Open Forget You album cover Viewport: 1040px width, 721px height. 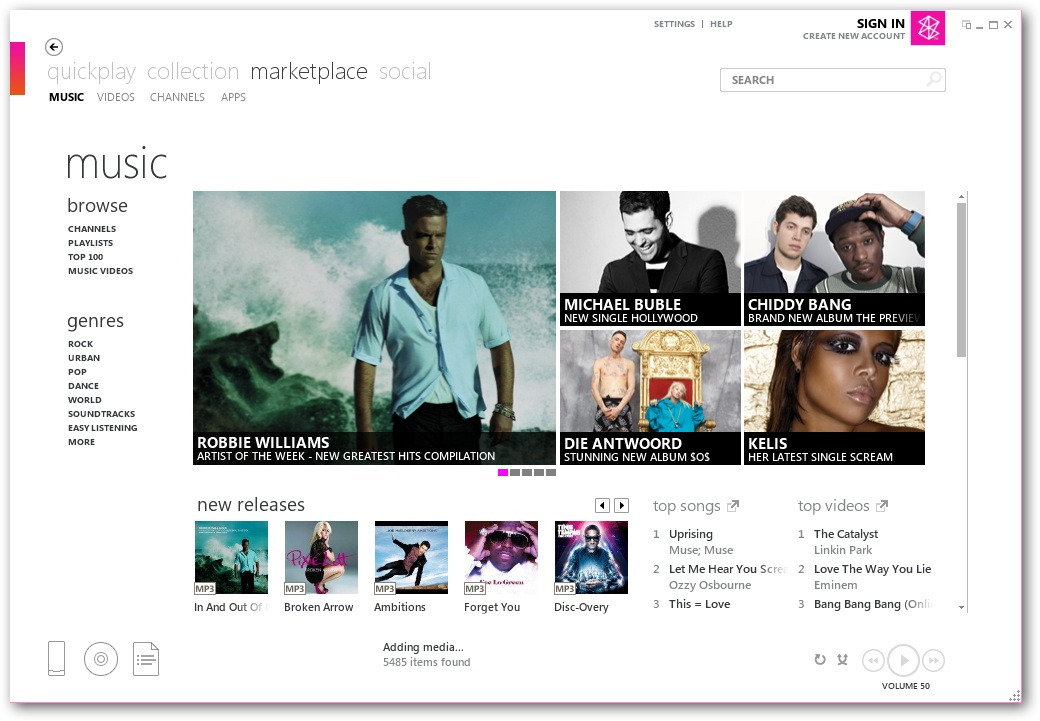click(x=501, y=557)
